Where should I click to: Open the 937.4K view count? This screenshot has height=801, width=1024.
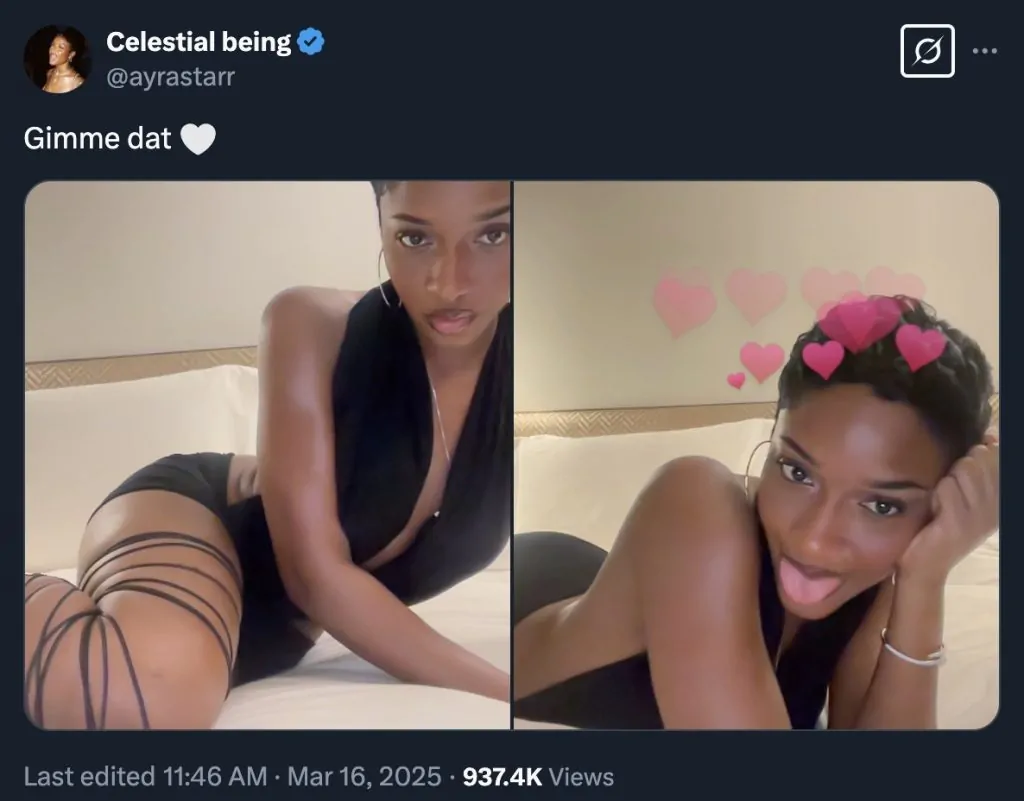[502, 777]
